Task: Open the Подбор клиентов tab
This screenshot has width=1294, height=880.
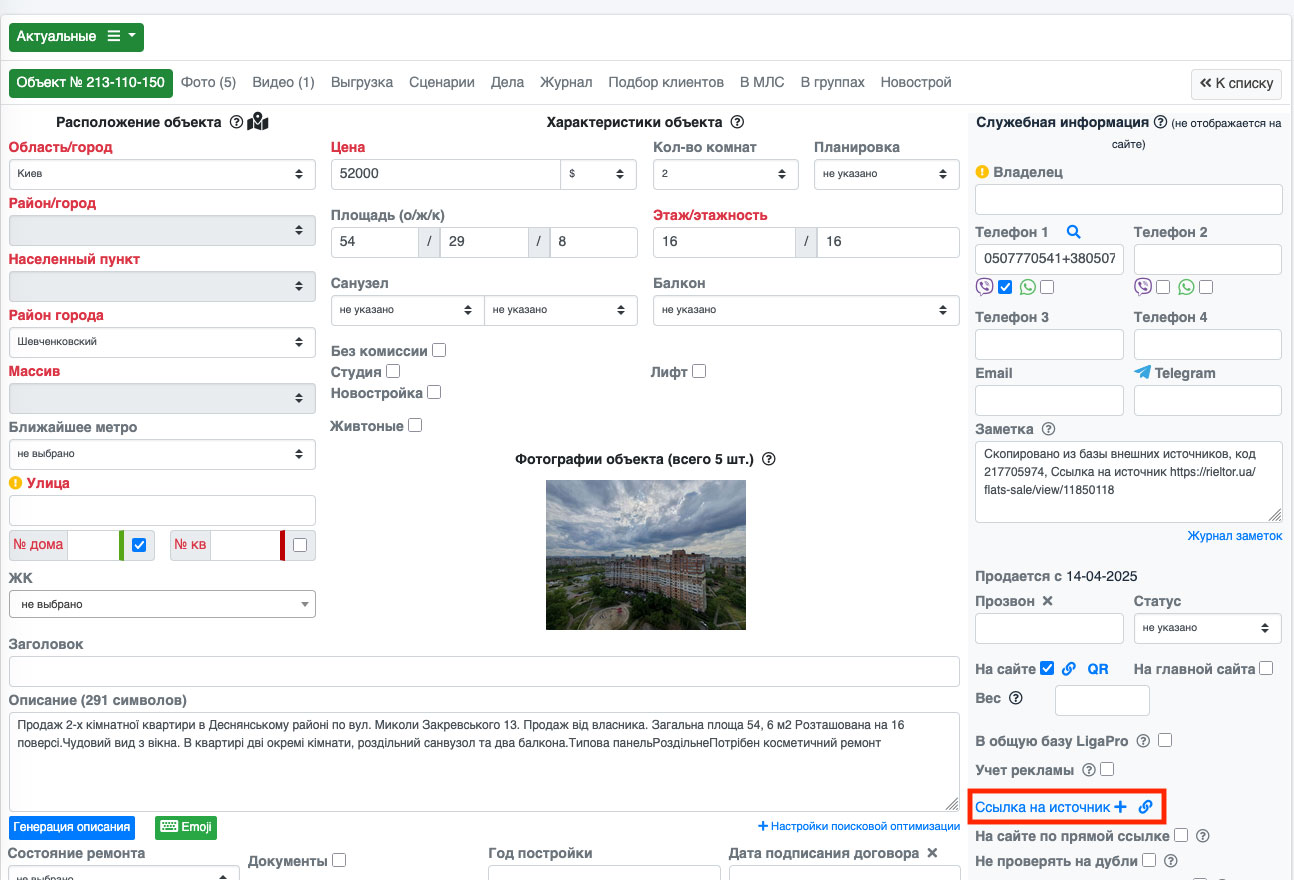Action: tap(665, 82)
